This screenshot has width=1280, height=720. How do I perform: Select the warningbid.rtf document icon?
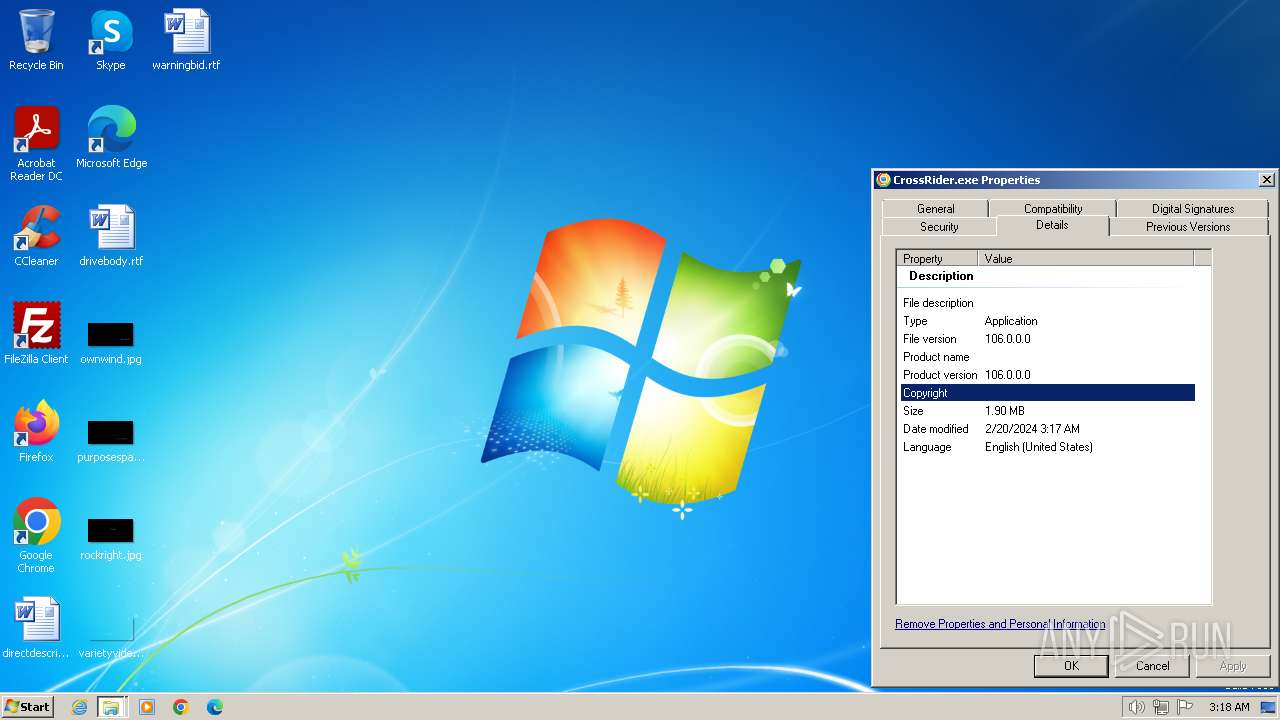[x=186, y=40]
